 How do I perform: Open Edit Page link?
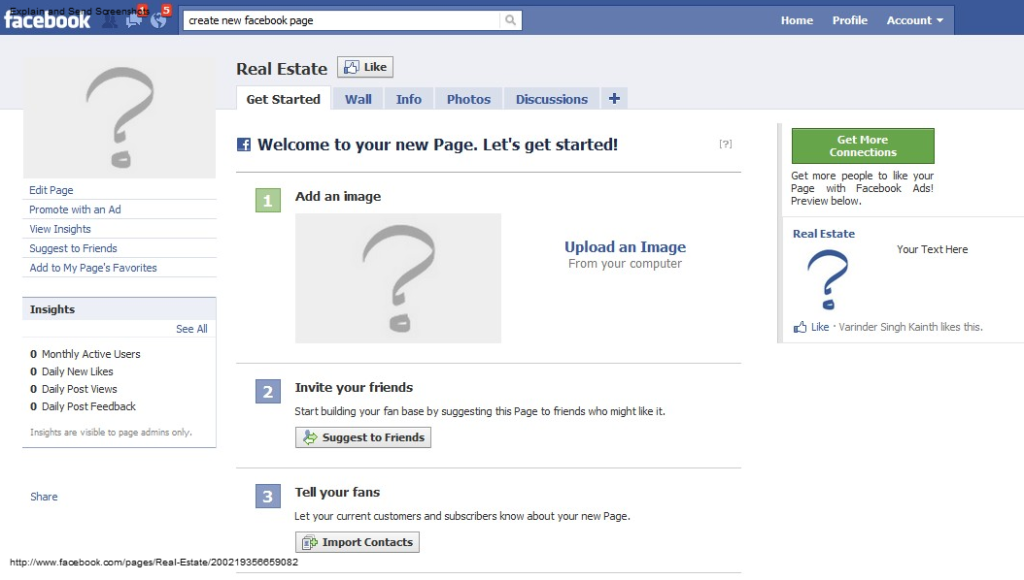(x=51, y=190)
